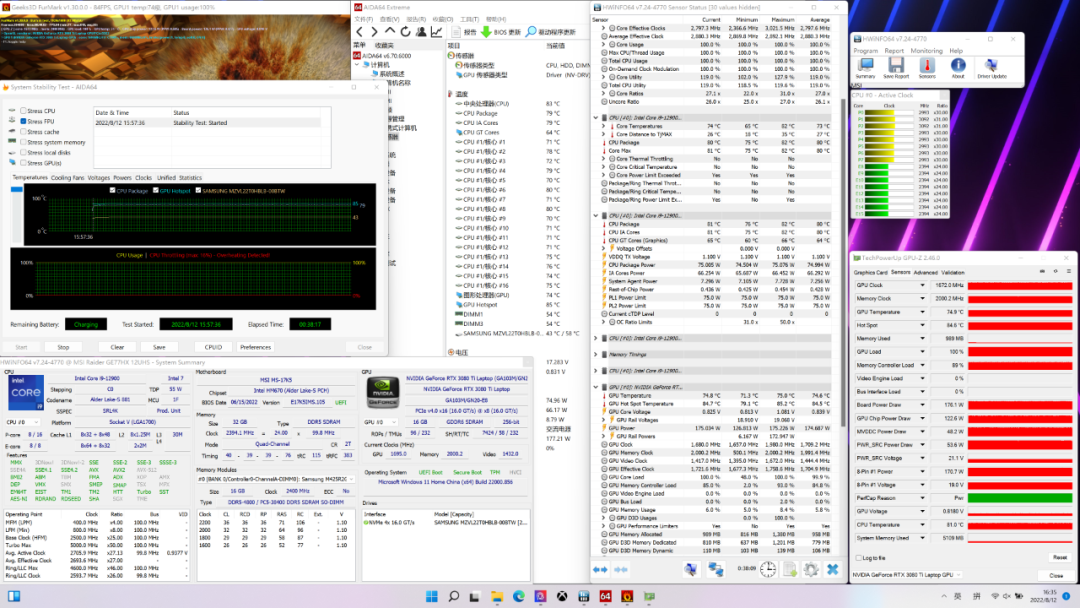Viewport: 1080px width, 608px height.
Task: Open Summary in HWiNFO64 toolbar
Action: (866, 67)
